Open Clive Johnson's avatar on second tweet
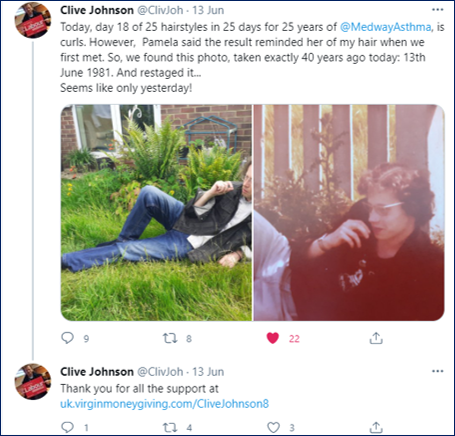The height and width of the screenshot is (436, 455). (x=33, y=382)
